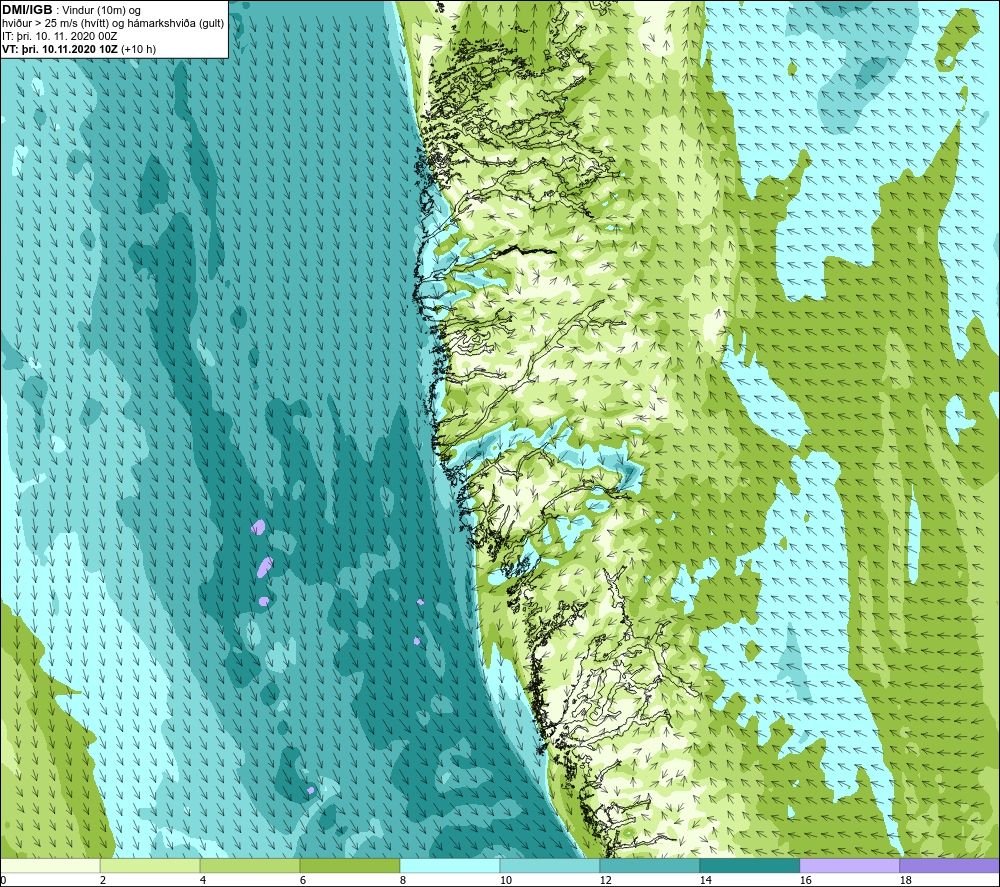1000x887 pixels.
Task: Click the 'IT: þri. 10. 11. 2020 00Z' line
Action: point(60,36)
